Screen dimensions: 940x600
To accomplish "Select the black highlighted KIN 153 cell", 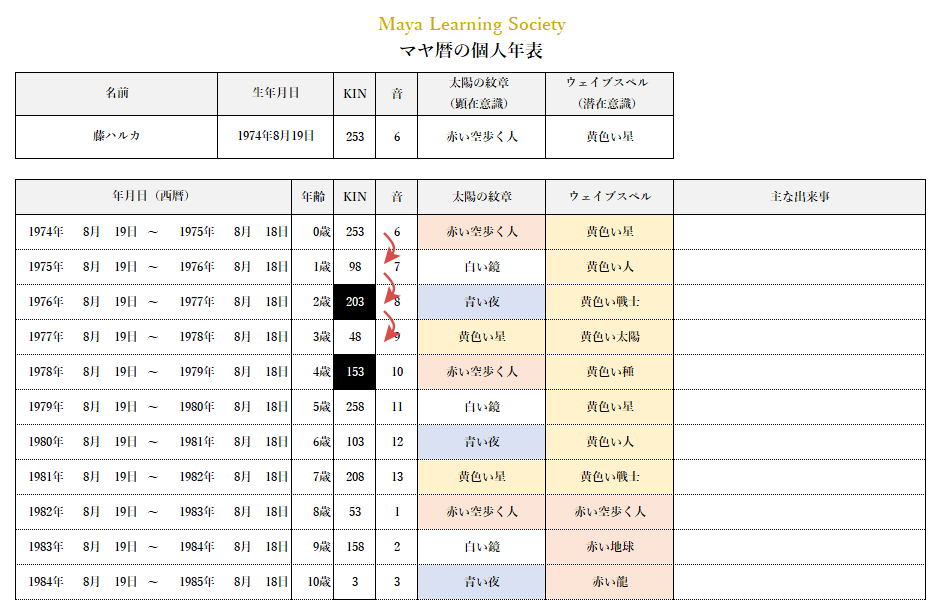I will [354, 371].
